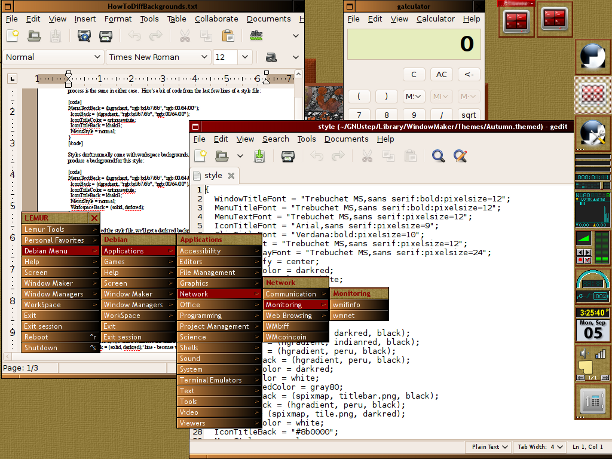Open the Tab Width dropdown in gedit
Image resolution: width=612 pixels, height=459 pixels.
[x=540, y=447]
